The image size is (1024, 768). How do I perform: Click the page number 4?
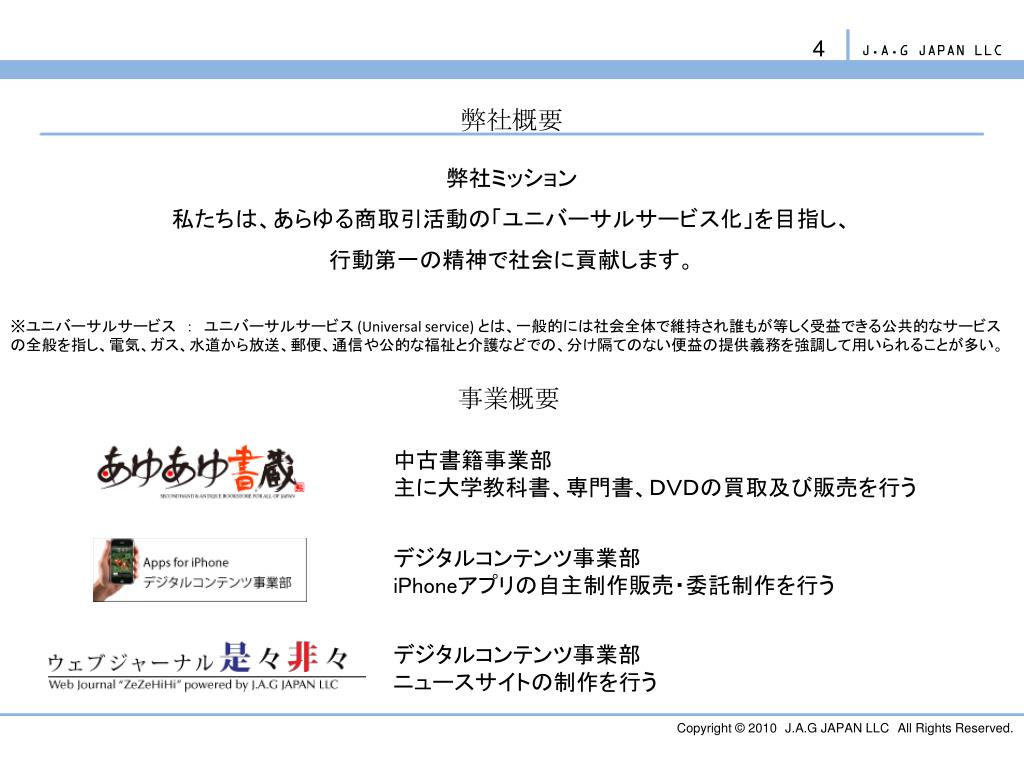tap(818, 48)
